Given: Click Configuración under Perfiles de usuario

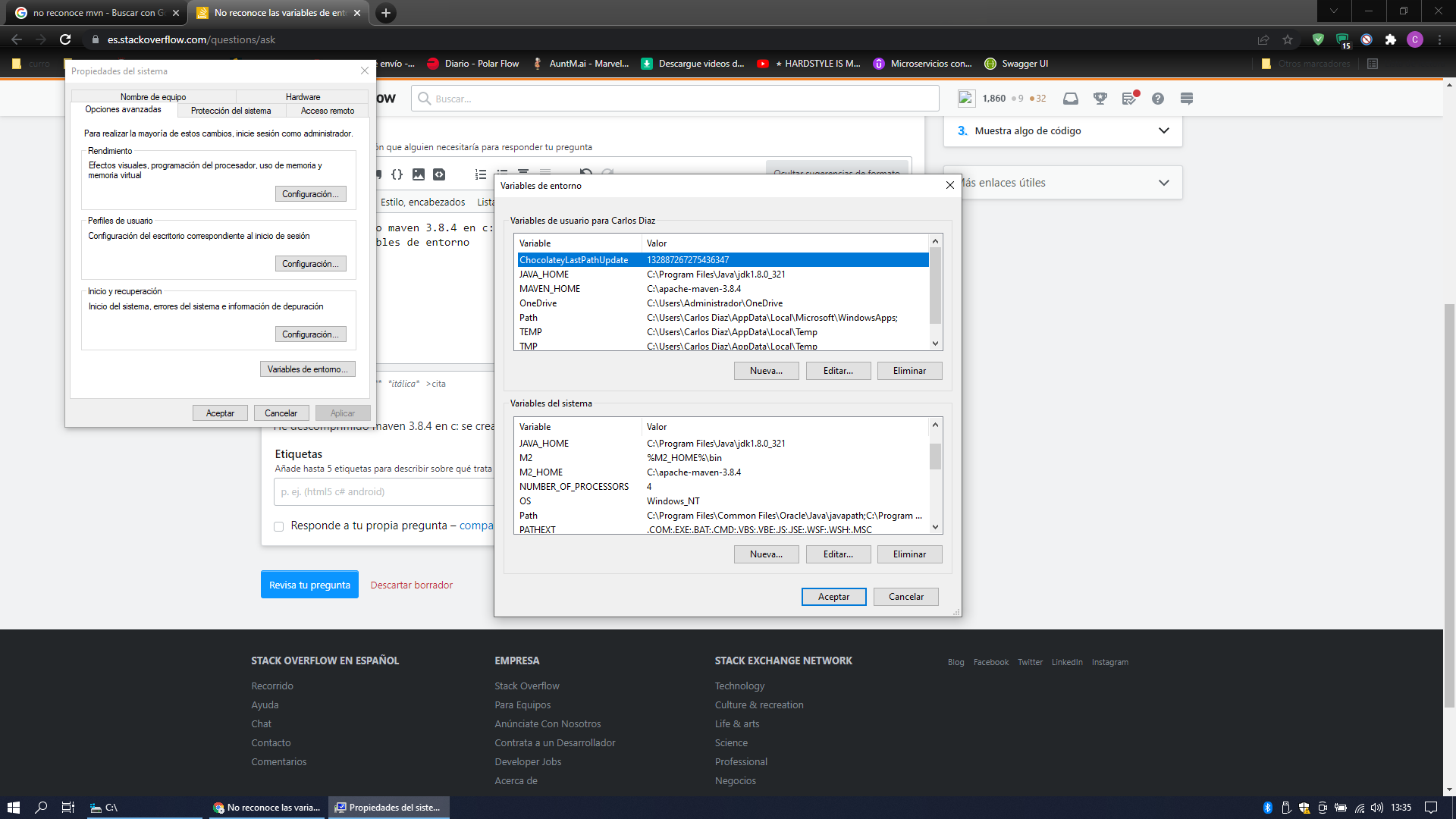Looking at the screenshot, I should tap(310, 264).
